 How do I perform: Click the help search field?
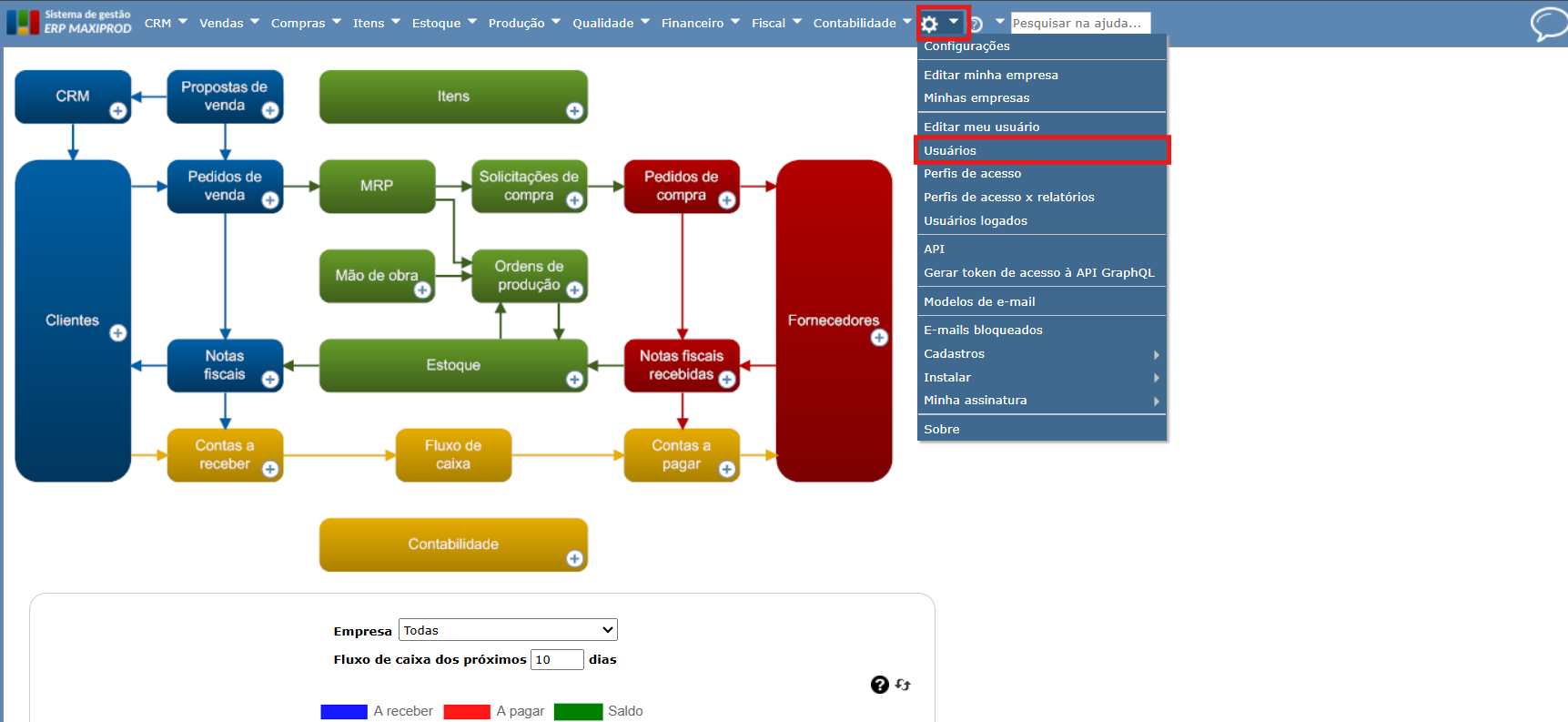(1080, 23)
